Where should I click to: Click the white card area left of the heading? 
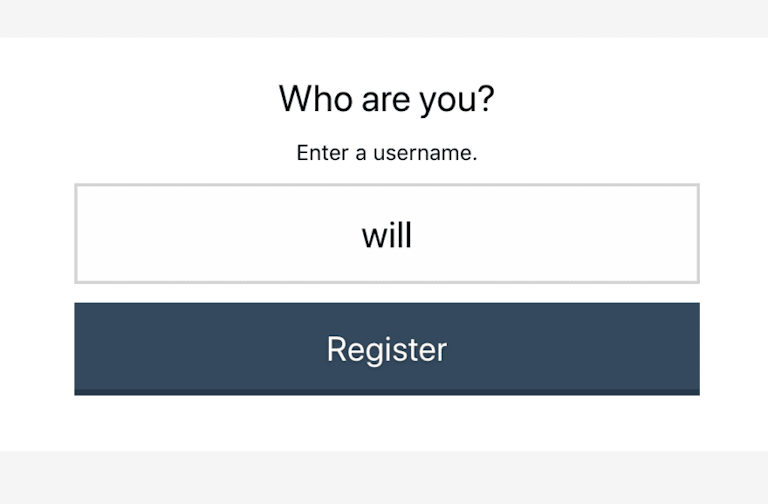[137, 99]
